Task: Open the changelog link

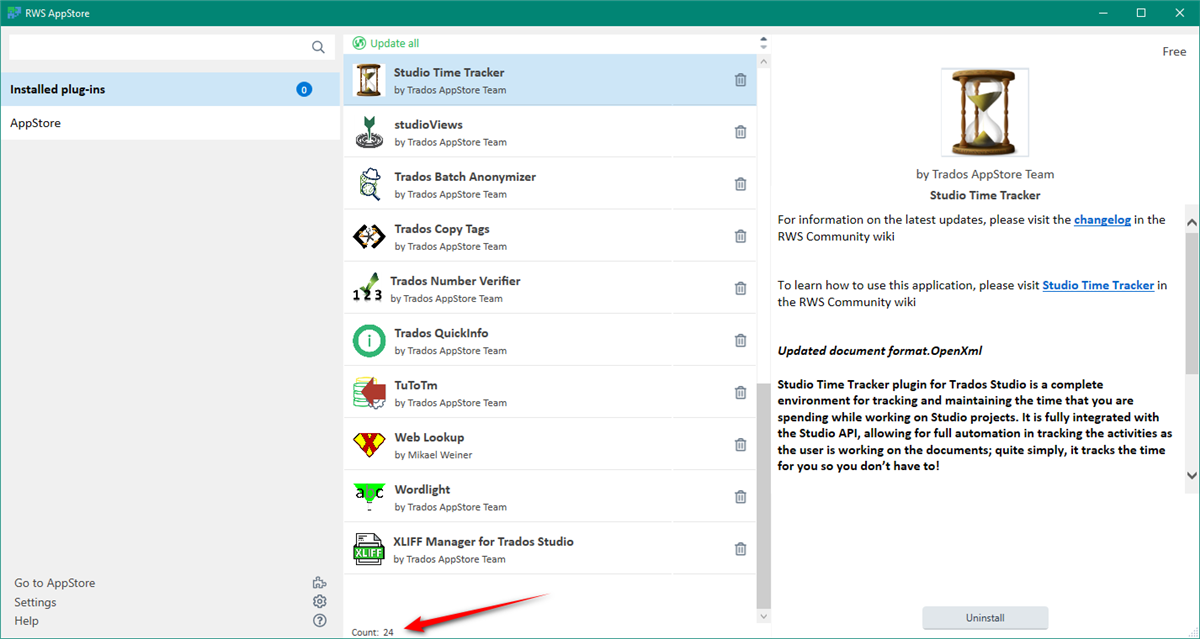Action: coord(1102,219)
